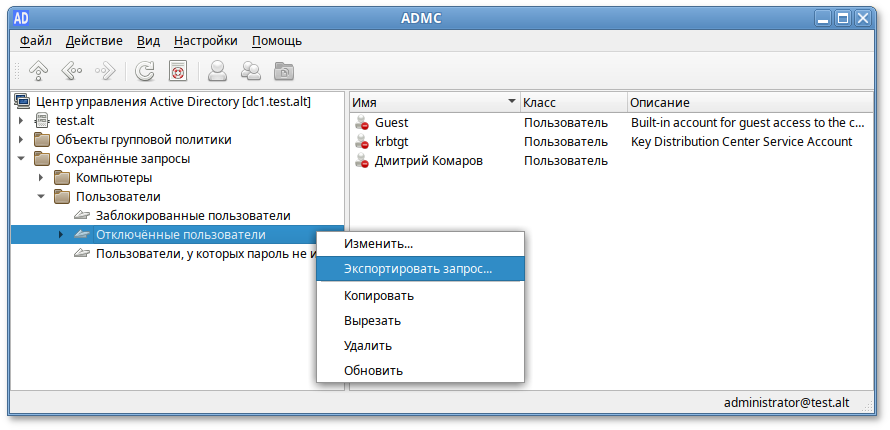Click the Сохранённые запросы folder icon
The image size is (890, 430).
pos(42,159)
